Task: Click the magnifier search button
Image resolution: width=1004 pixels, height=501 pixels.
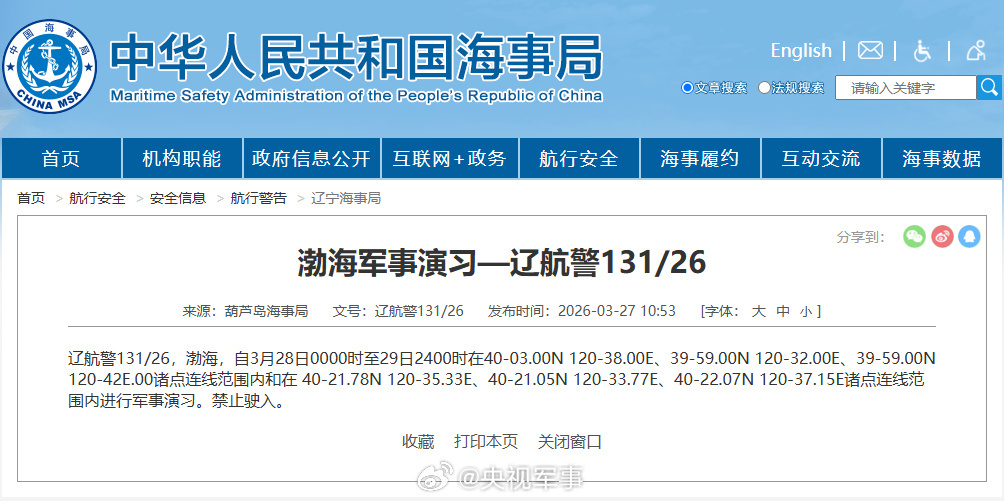Action: [989, 88]
